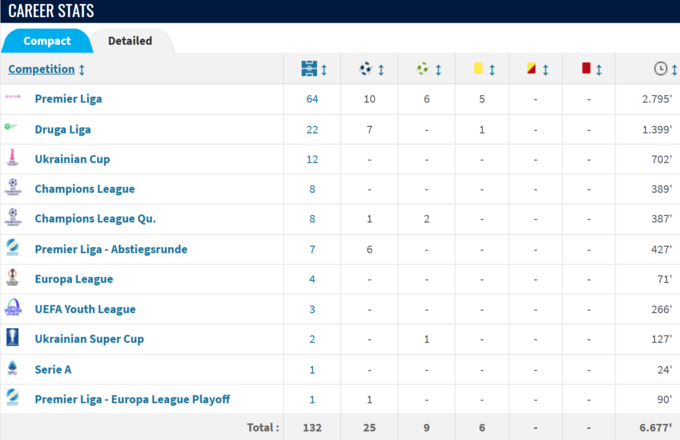The image size is (680, 440).
Task: Open the Detailed tab
Action: tap(130, 41)
